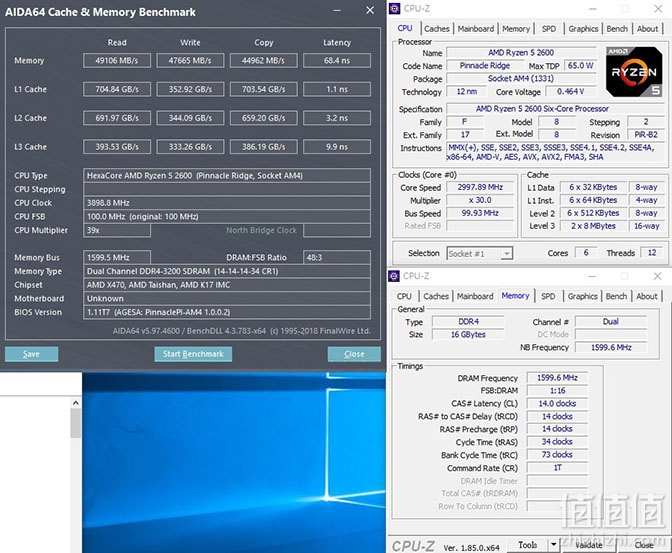Click the Core Voltage value 0.464 V in CPU-Z
The width and height of the screenshot is (672, 553).
(570, 91)
